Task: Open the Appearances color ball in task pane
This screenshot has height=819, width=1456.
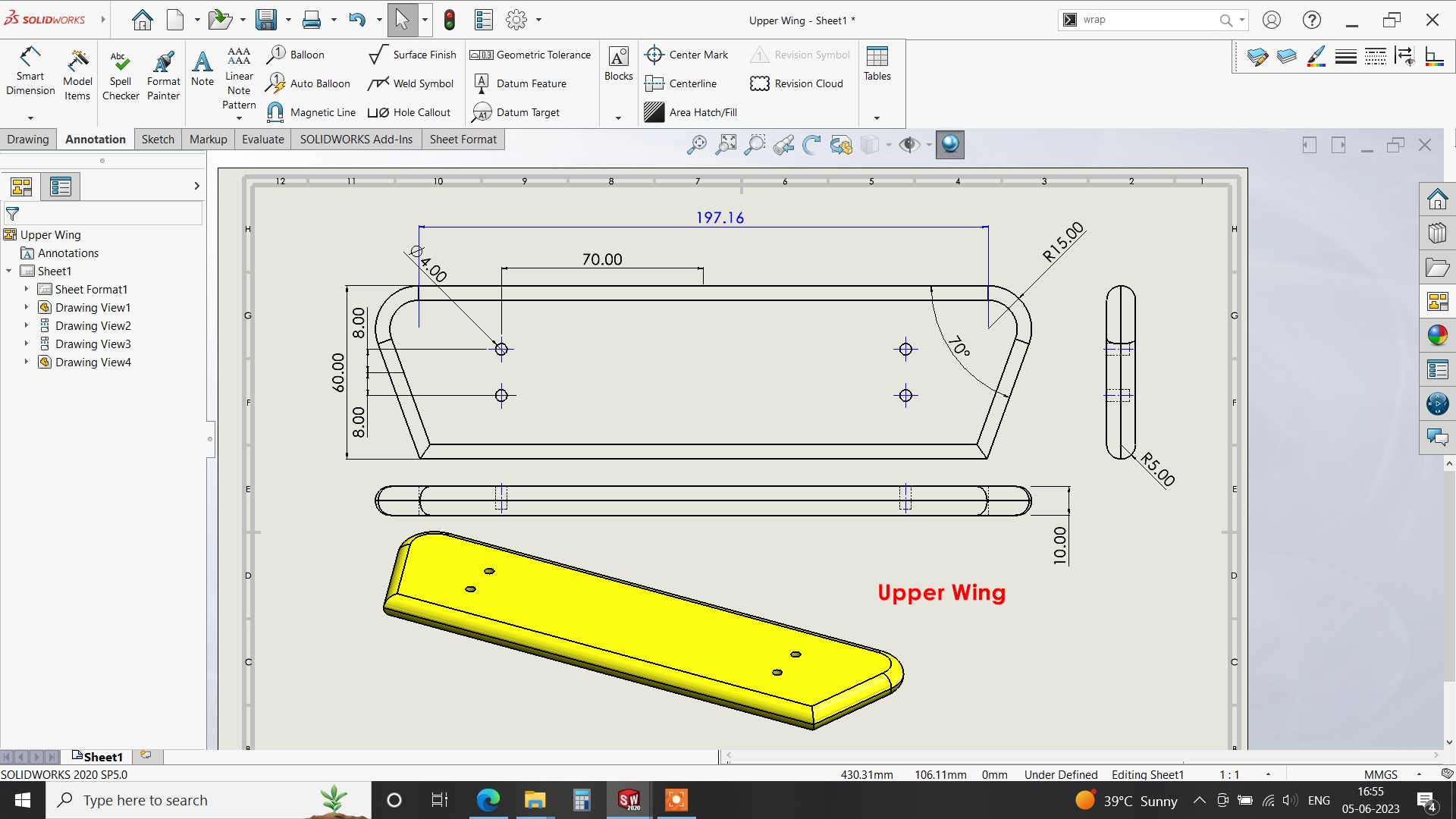Action: pyautogui.click(x=1437, y=334)
